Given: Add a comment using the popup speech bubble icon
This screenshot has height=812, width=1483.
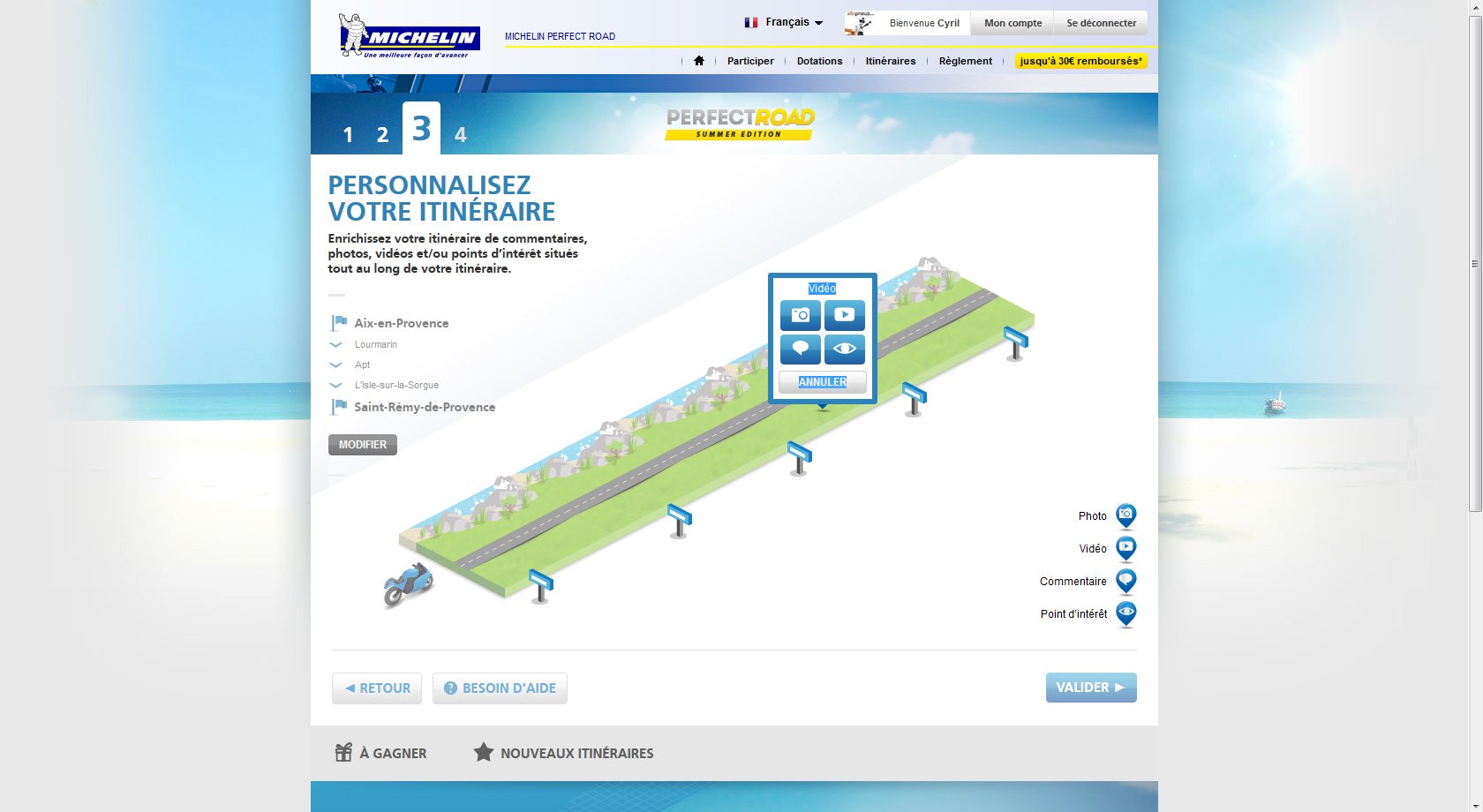Looking at the screenshot, I should (801, 349).
